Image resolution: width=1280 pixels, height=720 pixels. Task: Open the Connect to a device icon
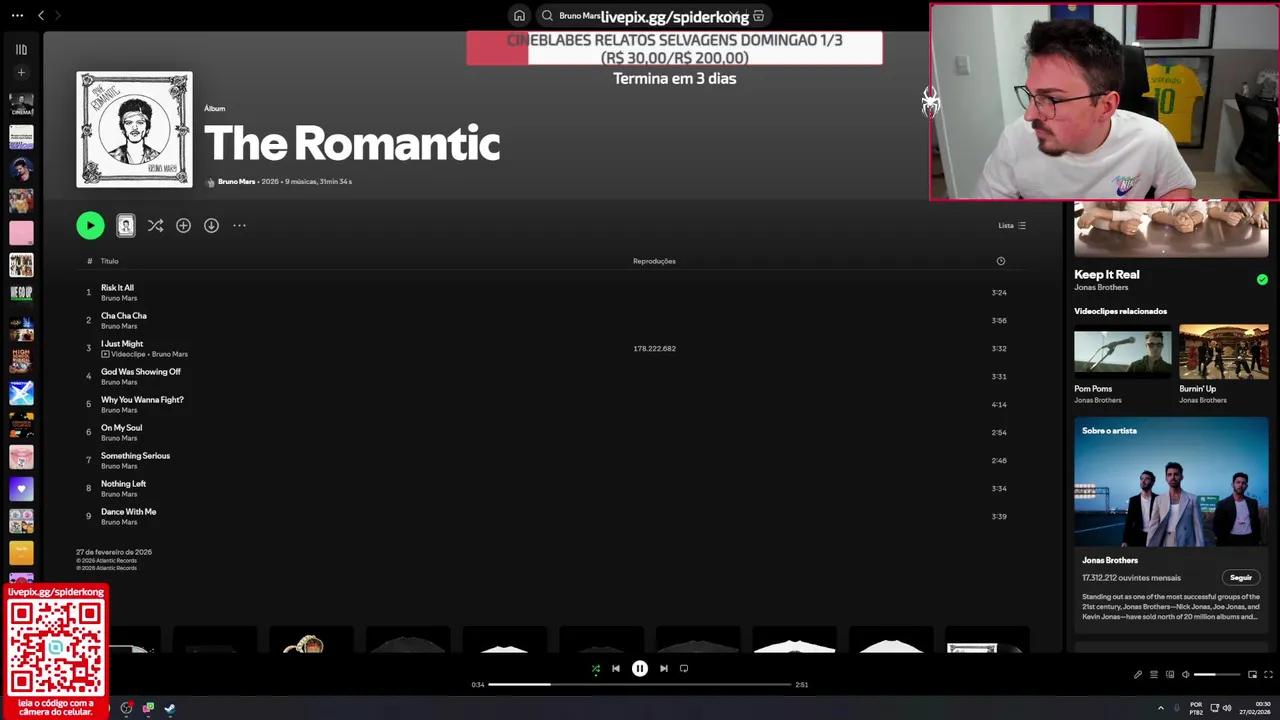click(x=1170, y=675)
